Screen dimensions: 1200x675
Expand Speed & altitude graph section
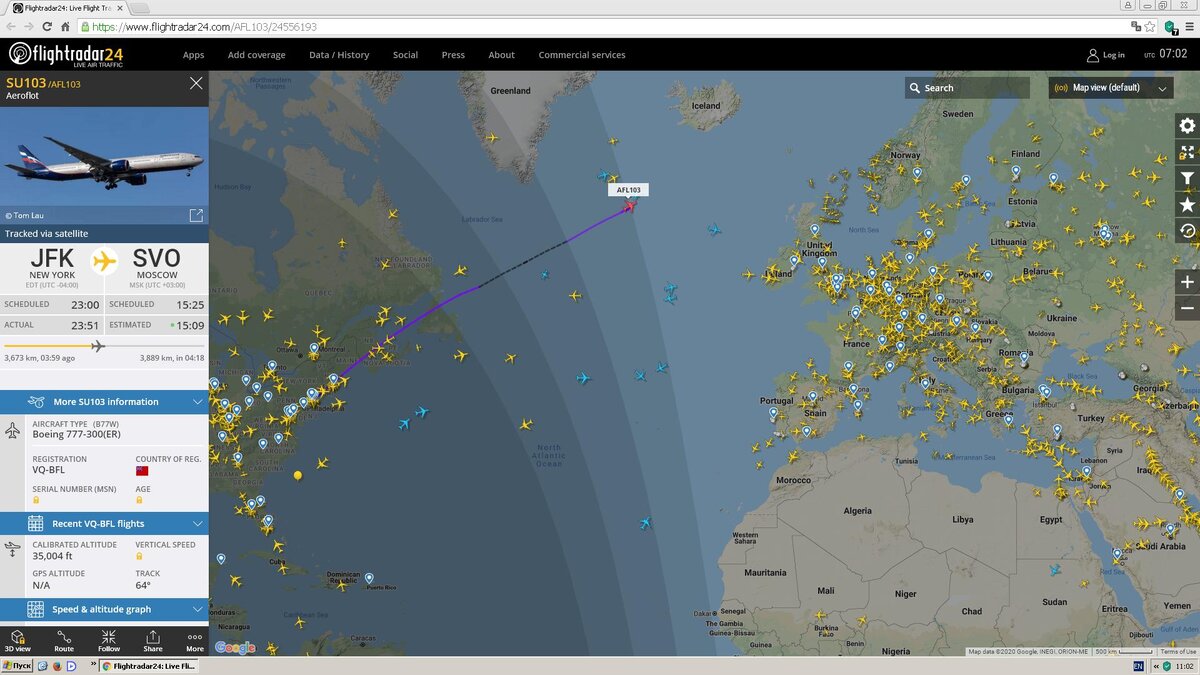pyautogui.click(x=104, y=609)
